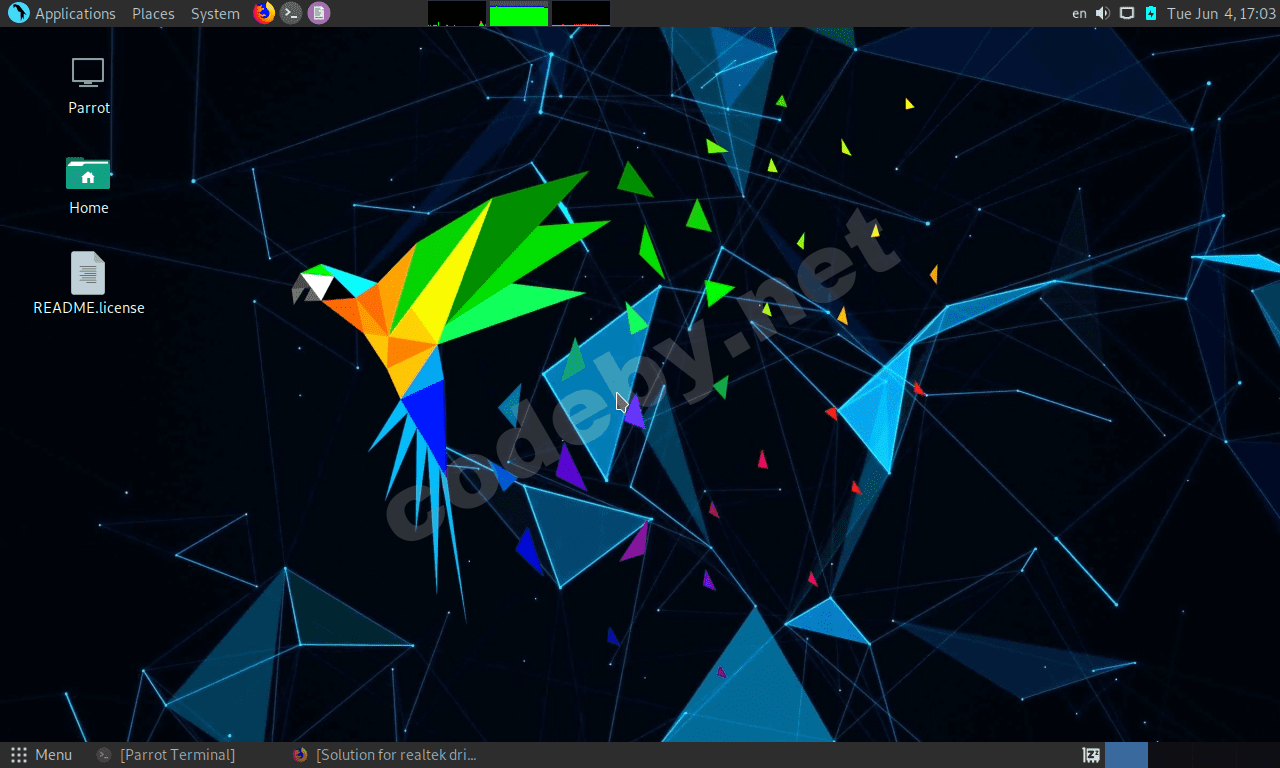Launch the terminal from the top panel
Viewport: 1280px width, 768px height.
tap(291, 13)
